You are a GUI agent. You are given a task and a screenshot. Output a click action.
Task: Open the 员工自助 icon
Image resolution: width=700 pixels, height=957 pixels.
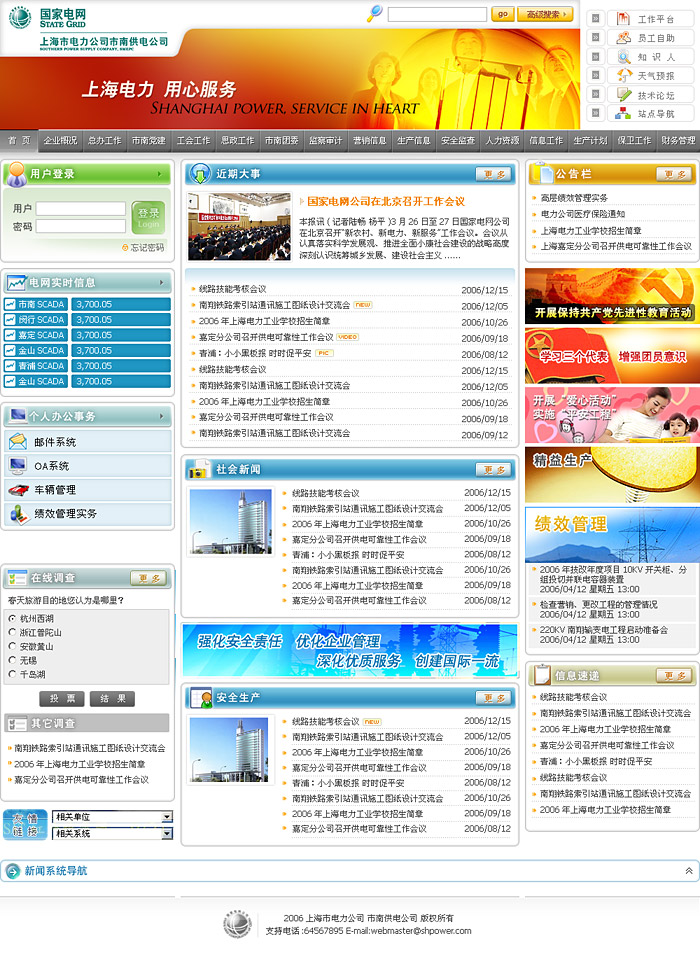[623, 38]
